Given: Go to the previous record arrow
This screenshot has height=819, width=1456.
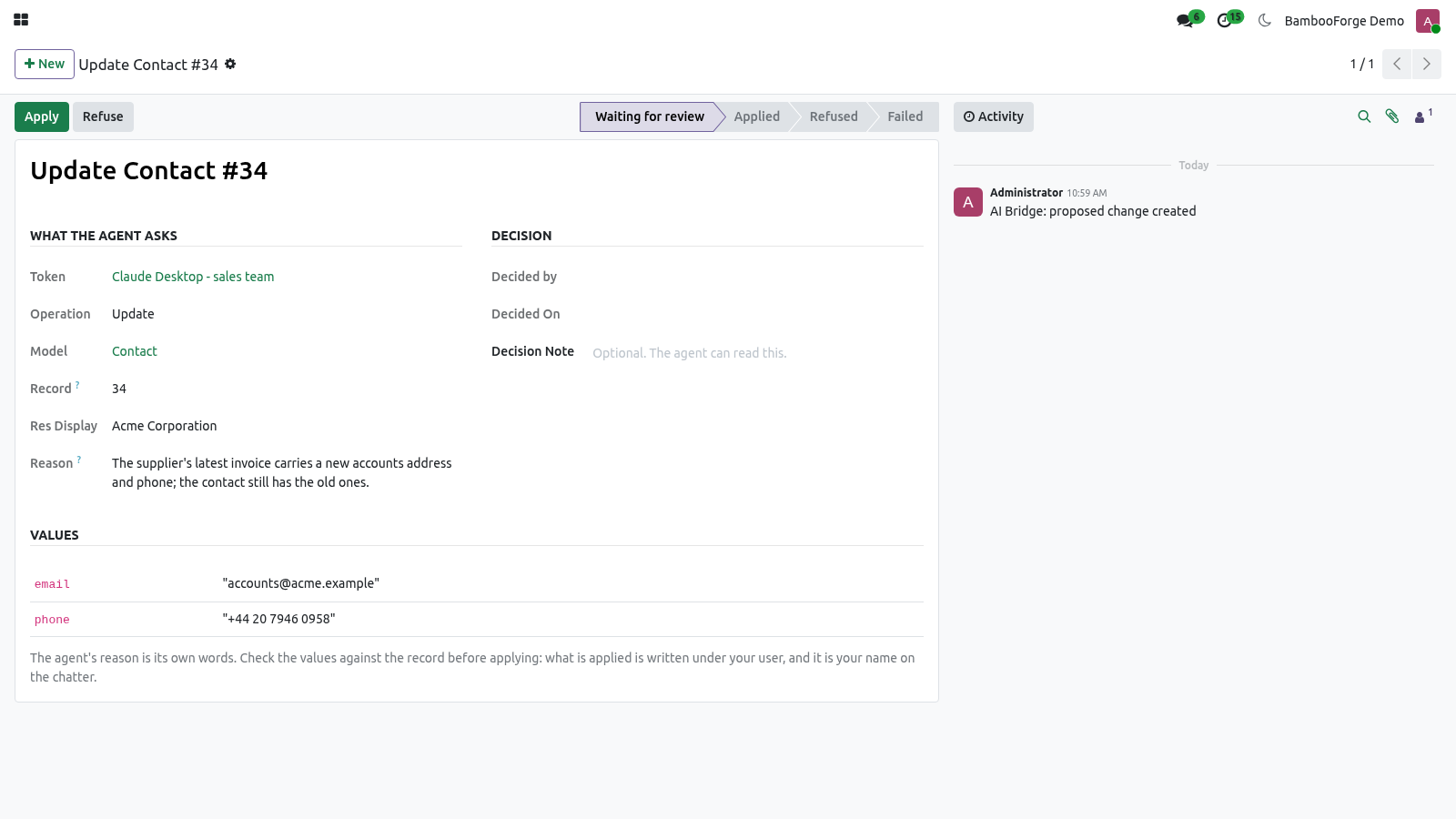Looking at the screenshot, I should tap(1397, 64).
